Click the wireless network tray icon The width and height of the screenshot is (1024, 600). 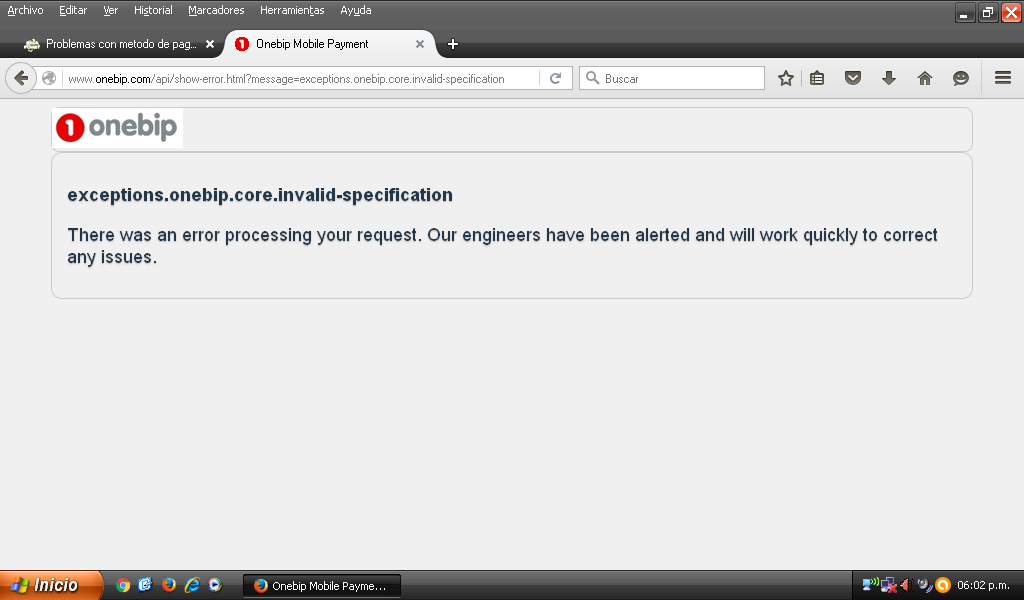tap(870, 584)
